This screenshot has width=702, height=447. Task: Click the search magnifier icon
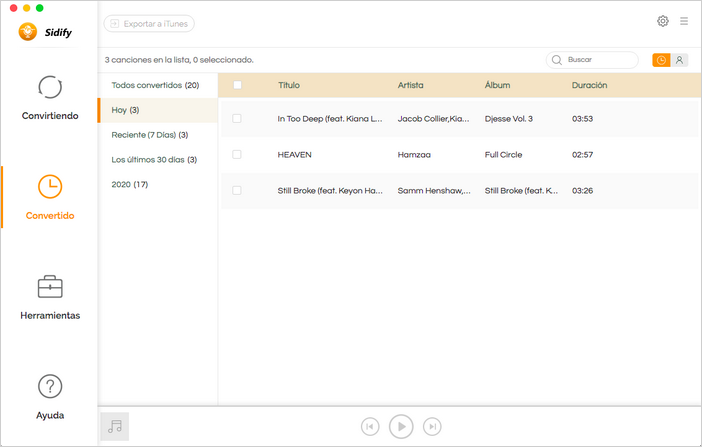click(x=556, y=60)
